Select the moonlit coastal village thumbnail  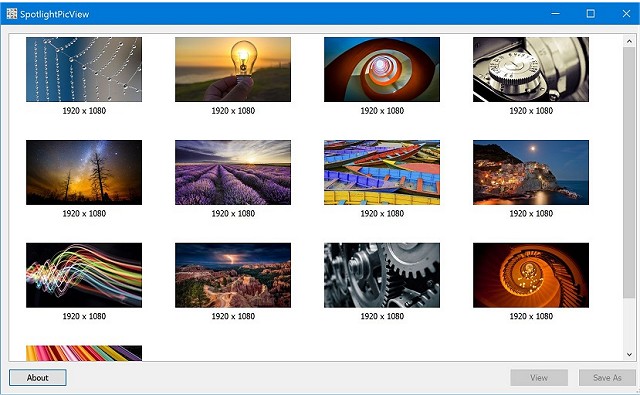531,172
